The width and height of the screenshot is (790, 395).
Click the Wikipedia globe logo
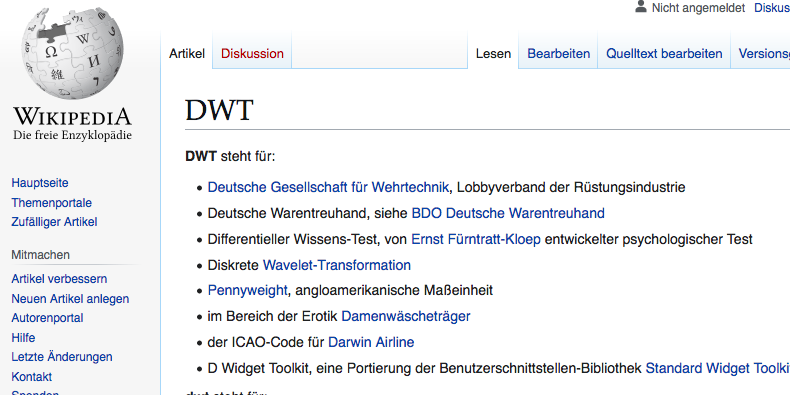click(72, 52)
